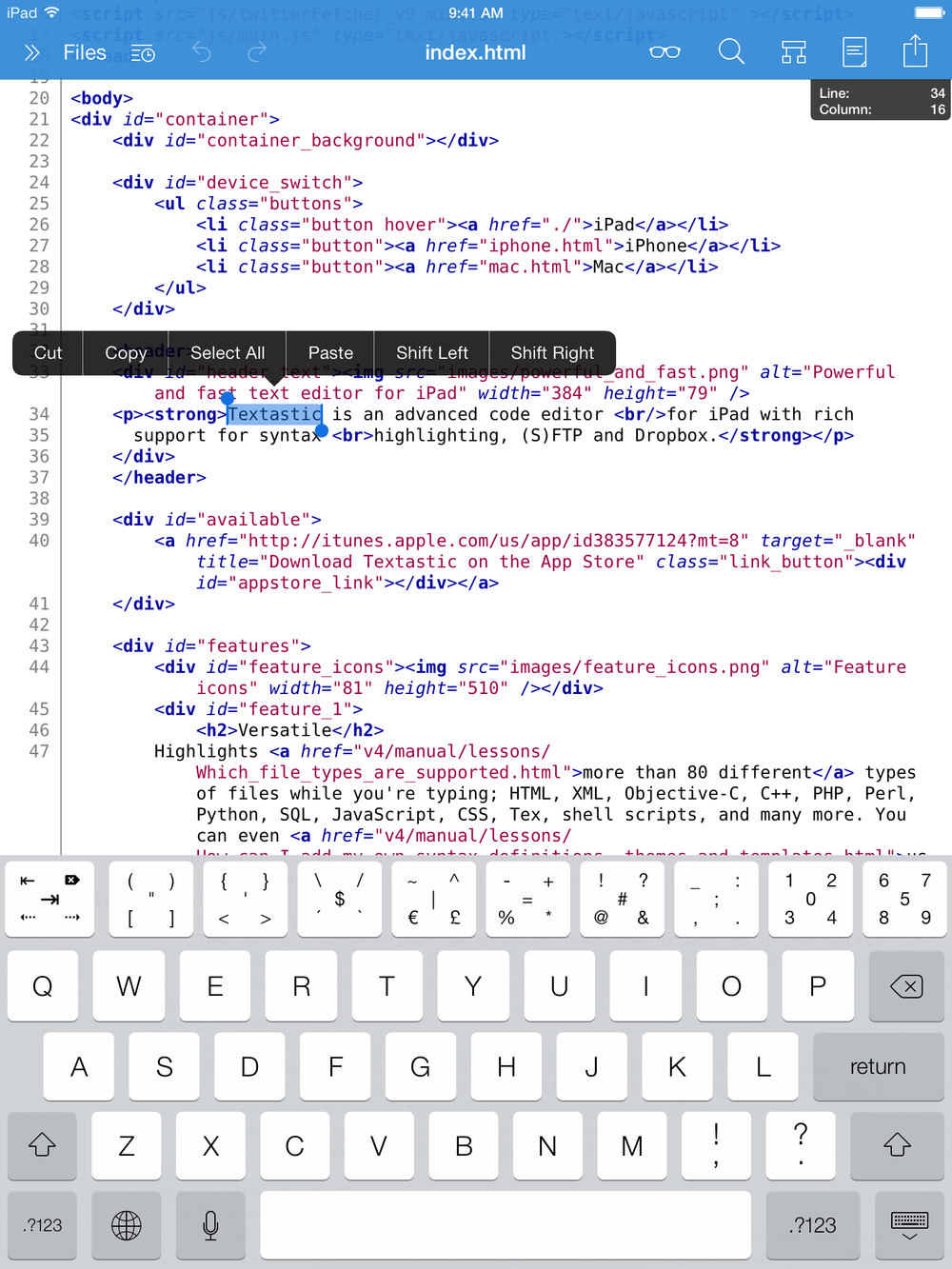Tap the Q key

43,986
